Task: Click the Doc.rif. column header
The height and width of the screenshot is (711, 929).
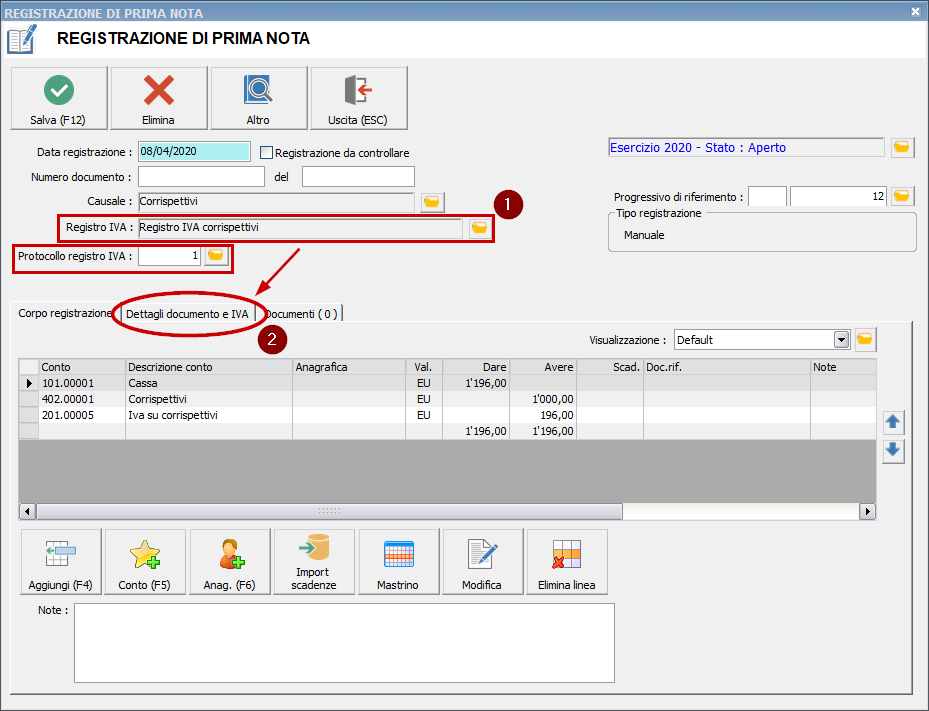Action: tap(727, 367)
